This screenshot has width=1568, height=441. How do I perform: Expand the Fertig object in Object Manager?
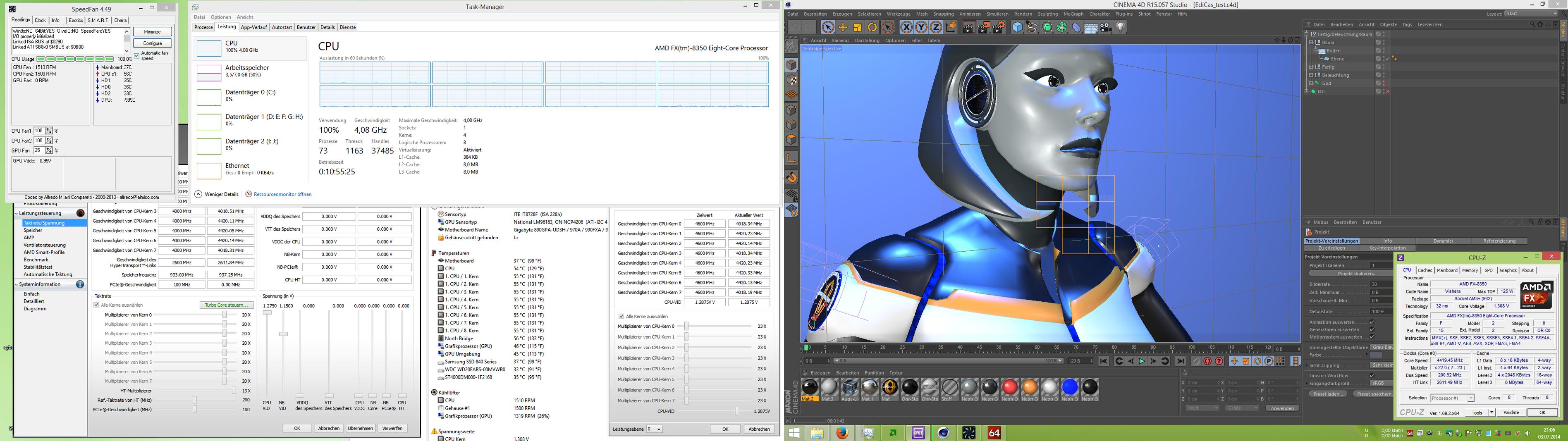(x=1311, y=67)
